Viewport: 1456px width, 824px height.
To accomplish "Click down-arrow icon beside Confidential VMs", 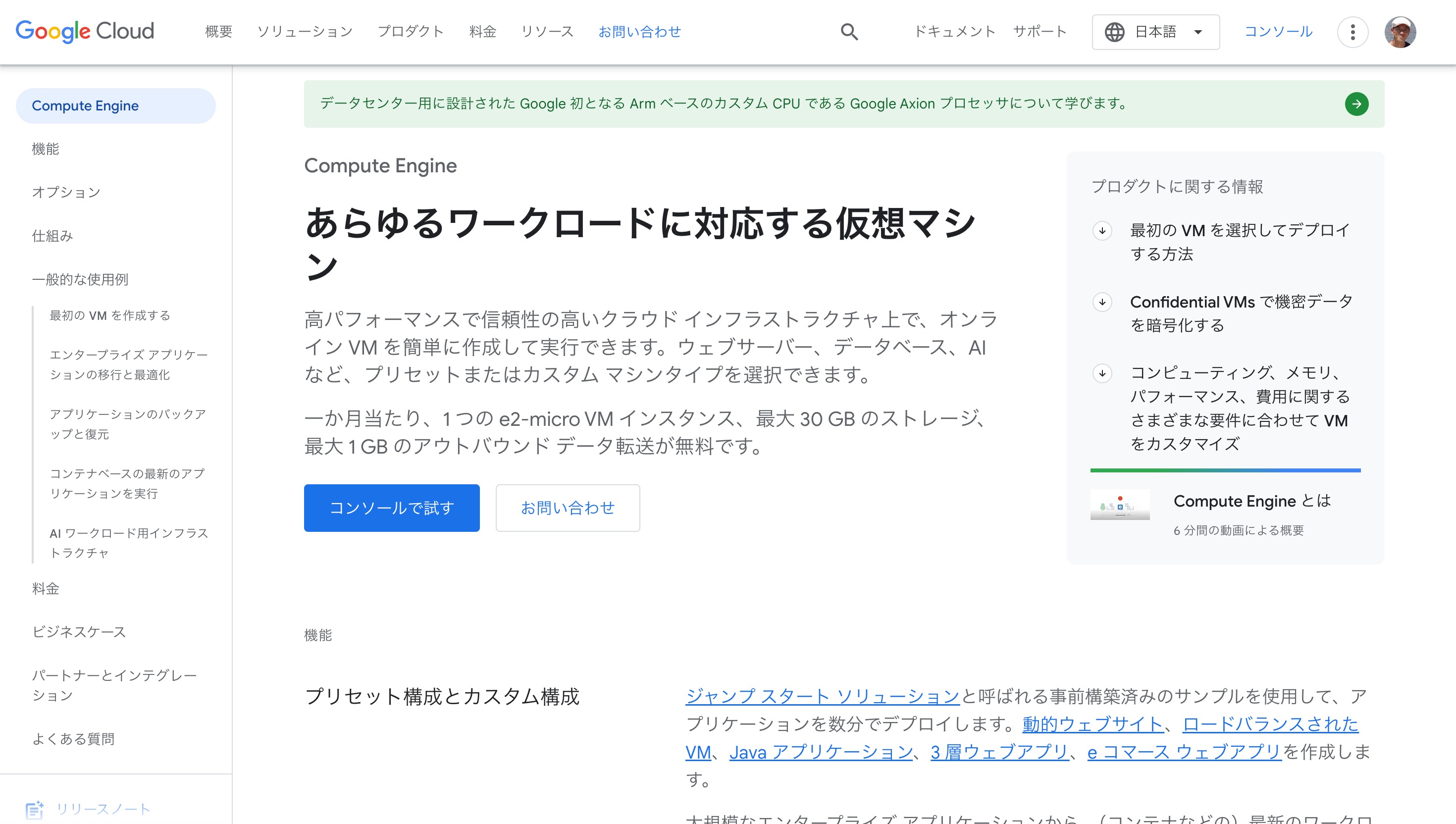I will [1102, 302].
